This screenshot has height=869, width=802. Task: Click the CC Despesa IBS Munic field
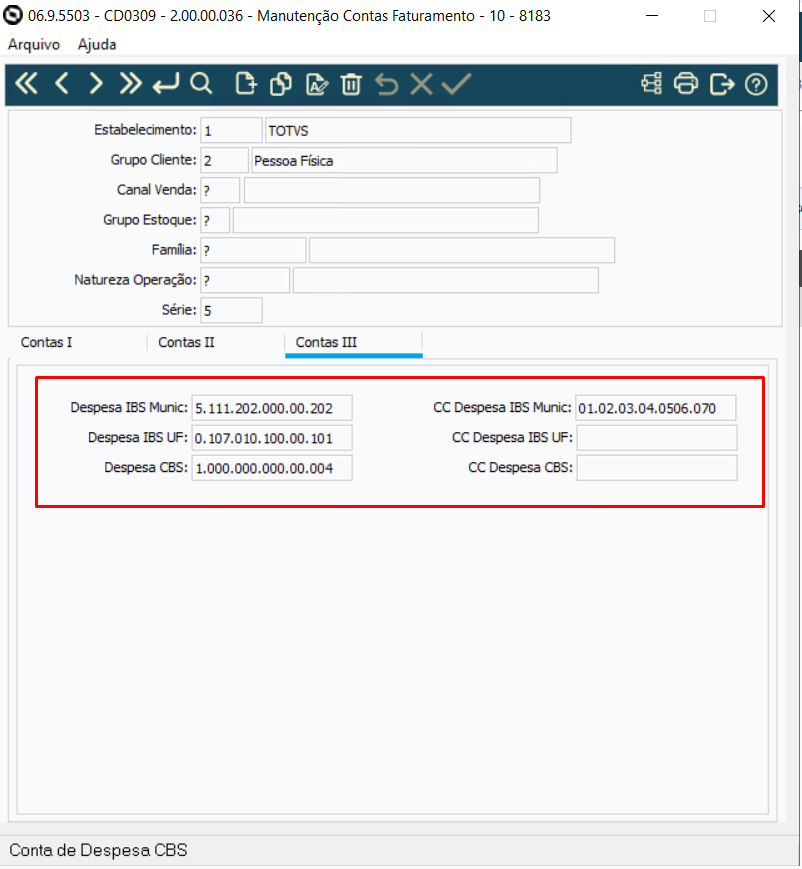coord(656,408)
